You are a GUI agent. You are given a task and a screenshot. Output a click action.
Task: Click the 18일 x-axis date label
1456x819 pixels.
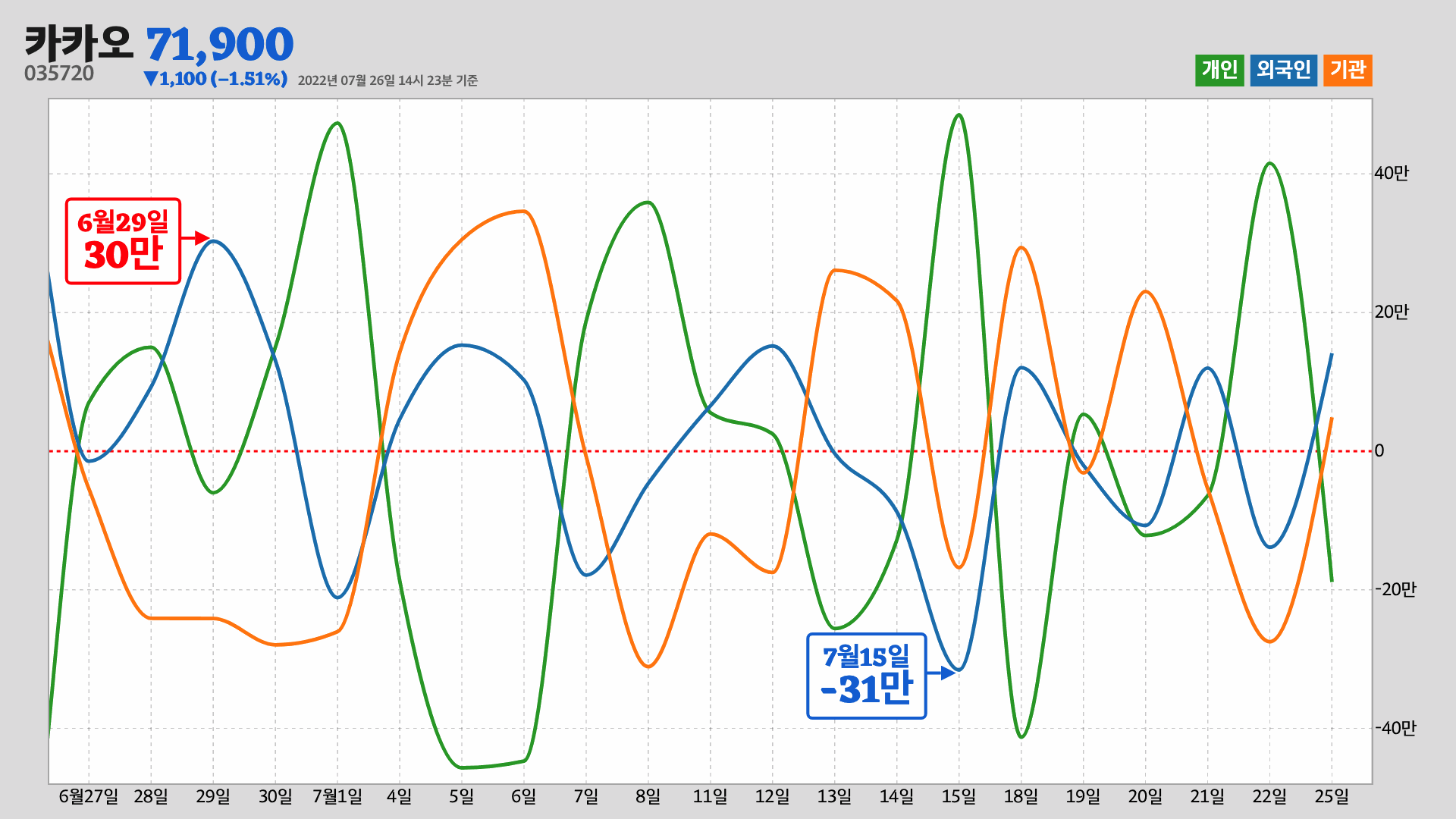click(x=1021, y=797)
